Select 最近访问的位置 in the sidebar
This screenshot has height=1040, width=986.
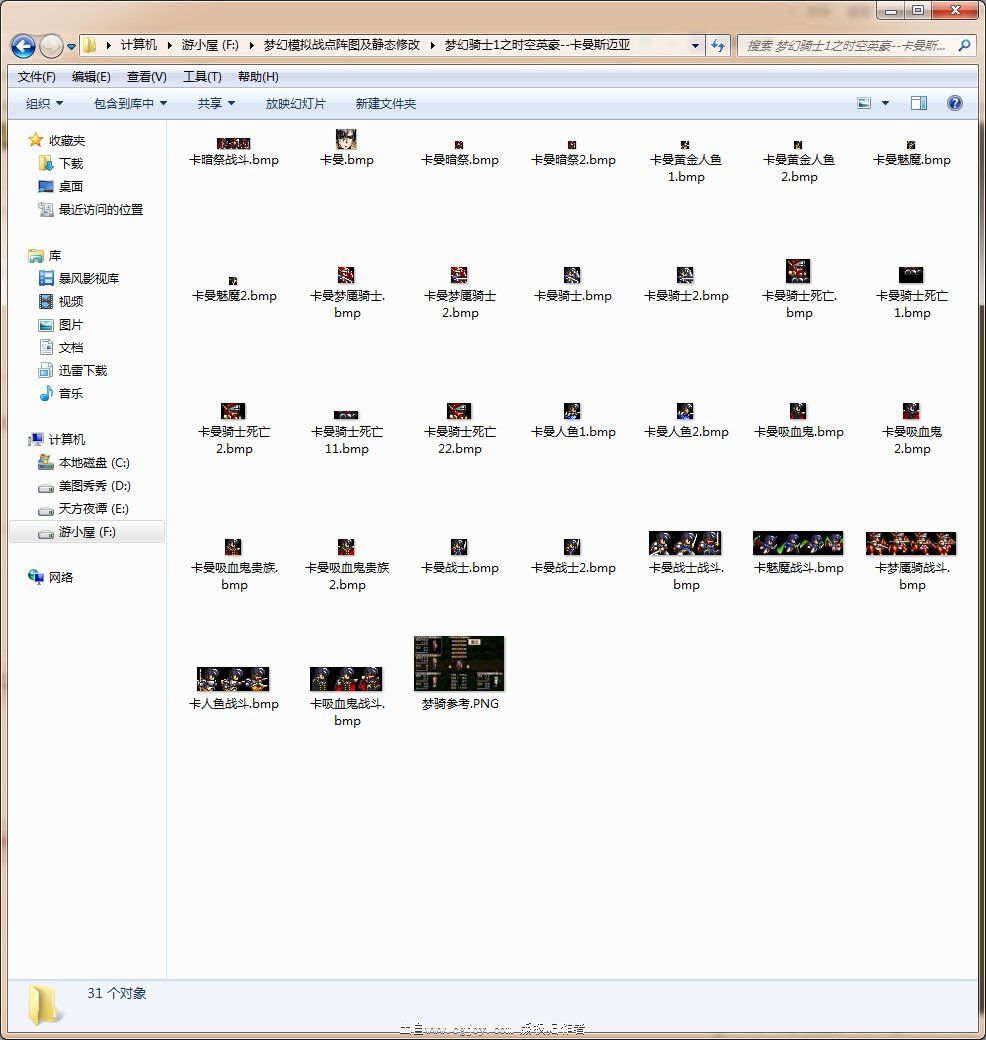coord(91,210)
